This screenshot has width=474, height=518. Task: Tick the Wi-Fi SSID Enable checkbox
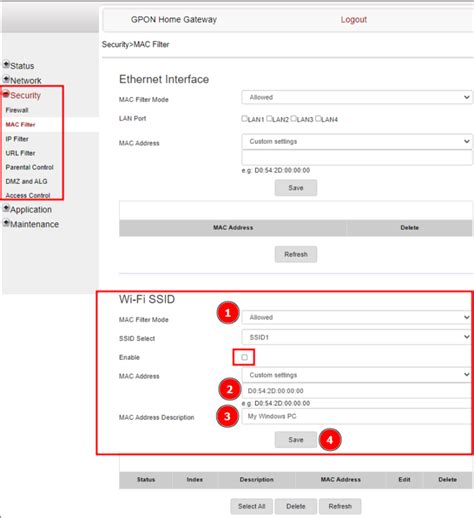click(244, 357)
